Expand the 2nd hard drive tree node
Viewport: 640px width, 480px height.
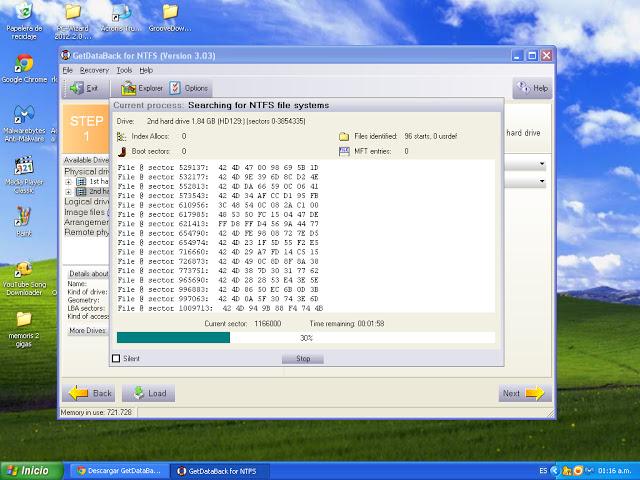[69, 190]
